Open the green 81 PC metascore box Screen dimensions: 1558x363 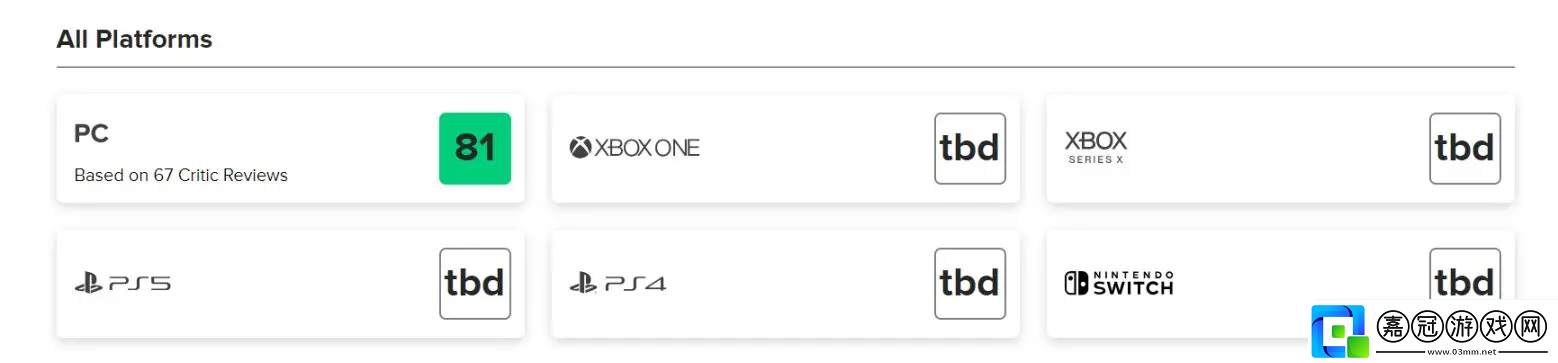coord(475,148)
